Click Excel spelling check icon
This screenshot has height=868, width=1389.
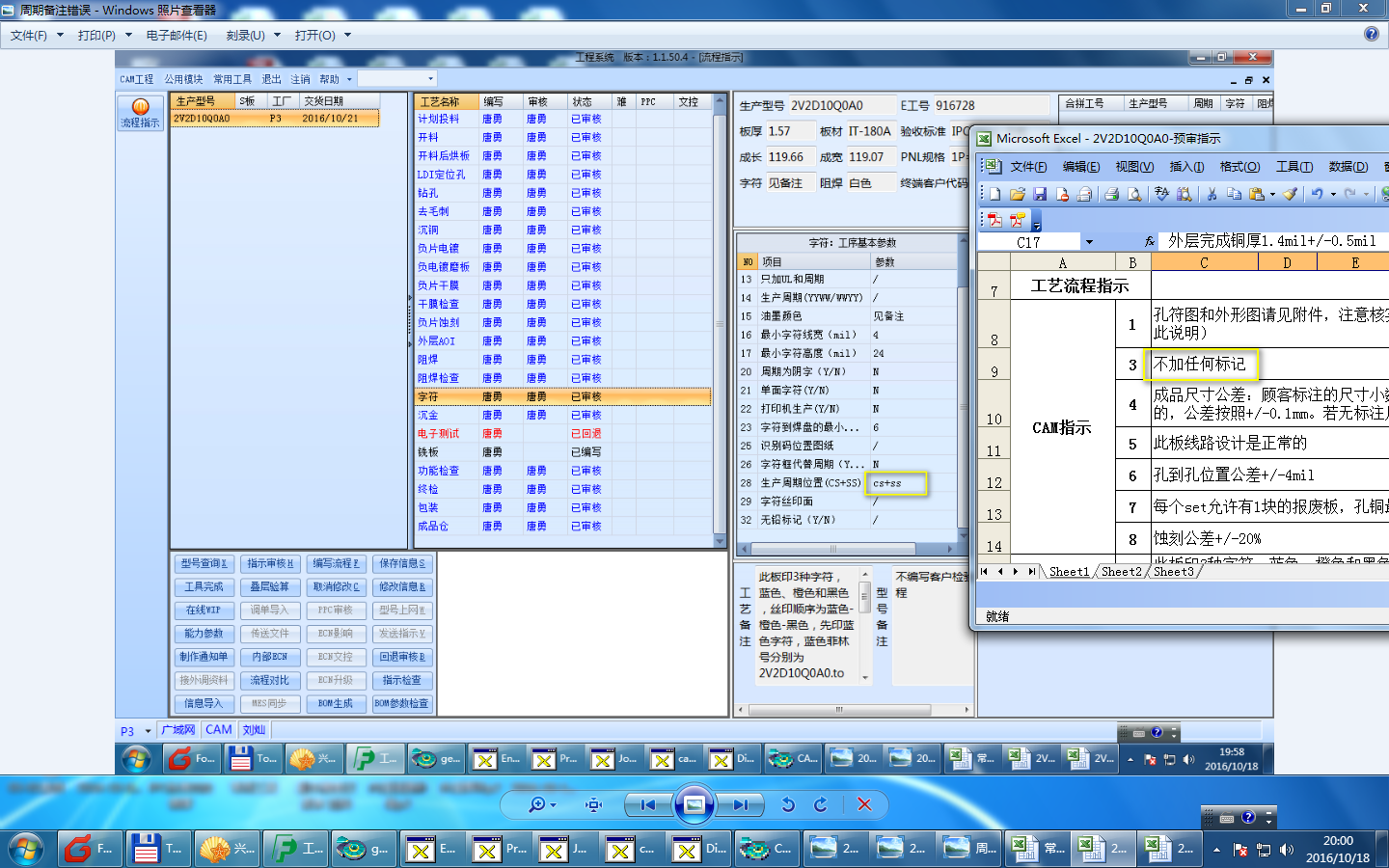tap(1161, 194)
